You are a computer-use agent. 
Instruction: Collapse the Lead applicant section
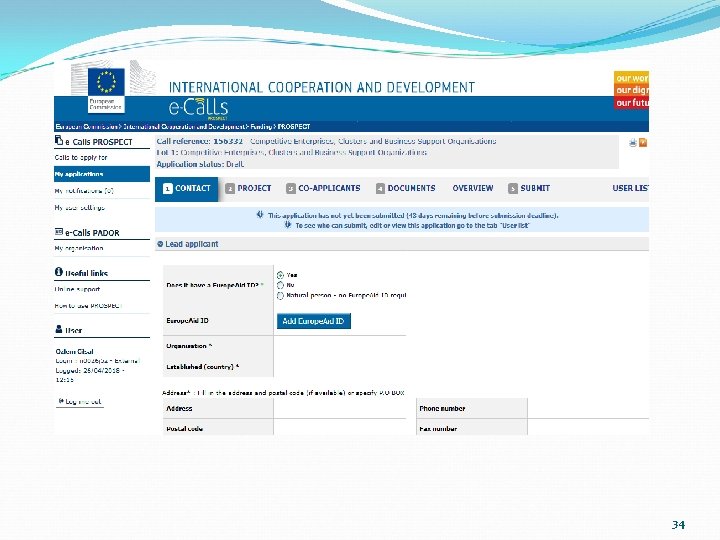[160, 244]
